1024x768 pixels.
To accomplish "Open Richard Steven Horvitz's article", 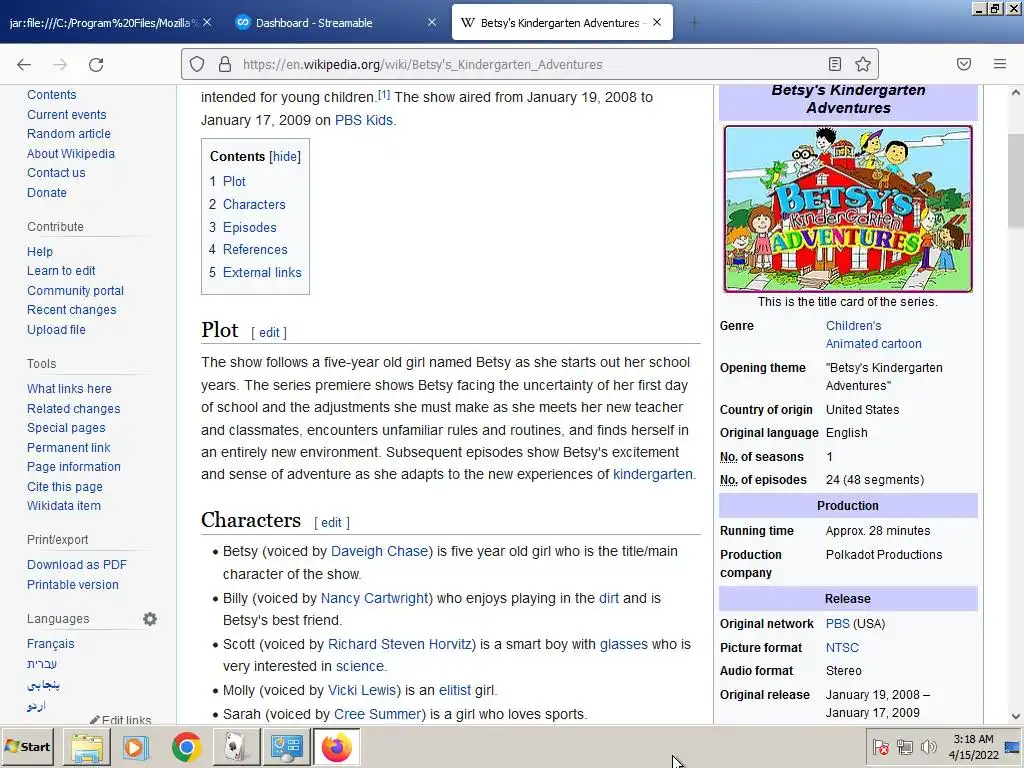I will [400, 644].
